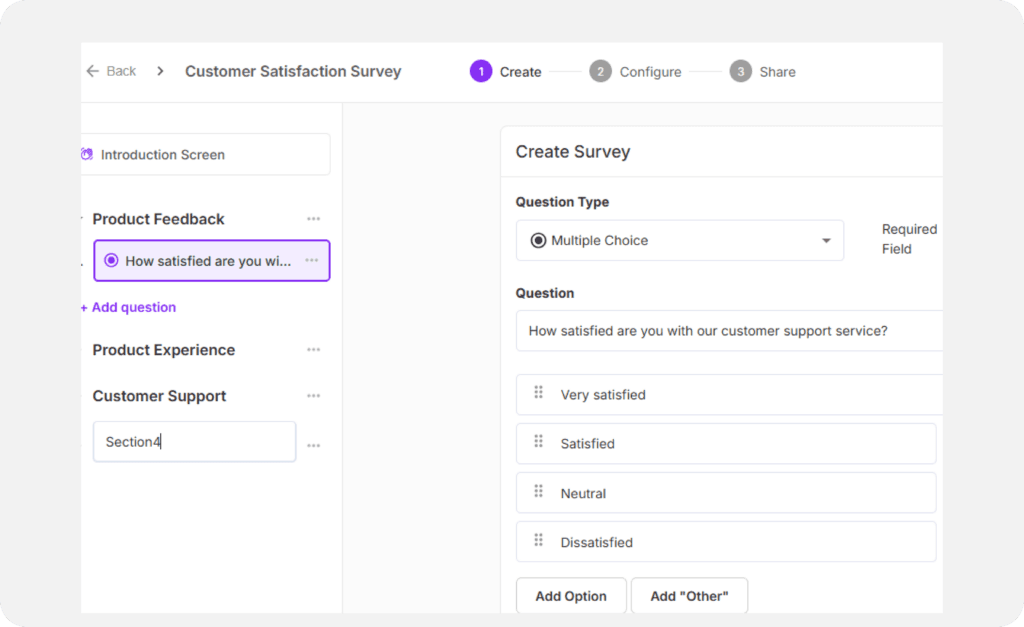Open the Product Feedback section options menu

pos(313,219)
